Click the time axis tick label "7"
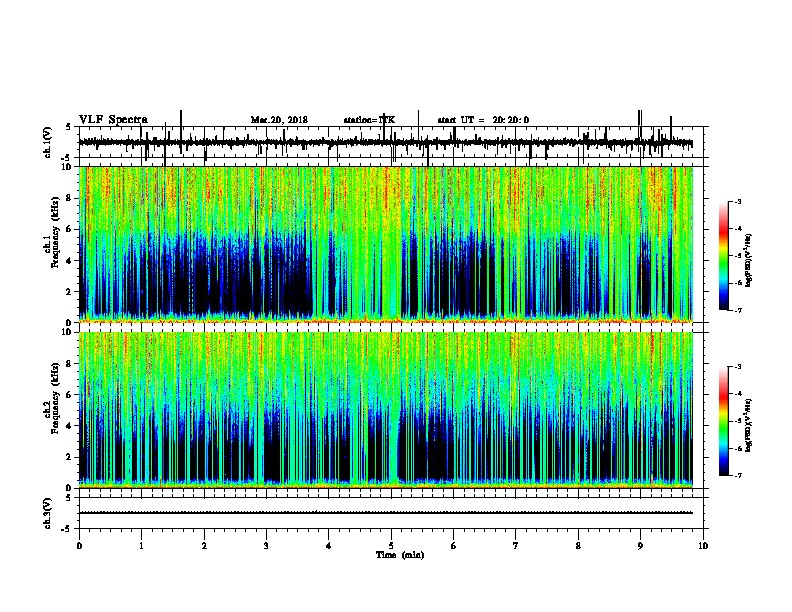The height and width of the screenshot is (612, 792). pos(516,546)
